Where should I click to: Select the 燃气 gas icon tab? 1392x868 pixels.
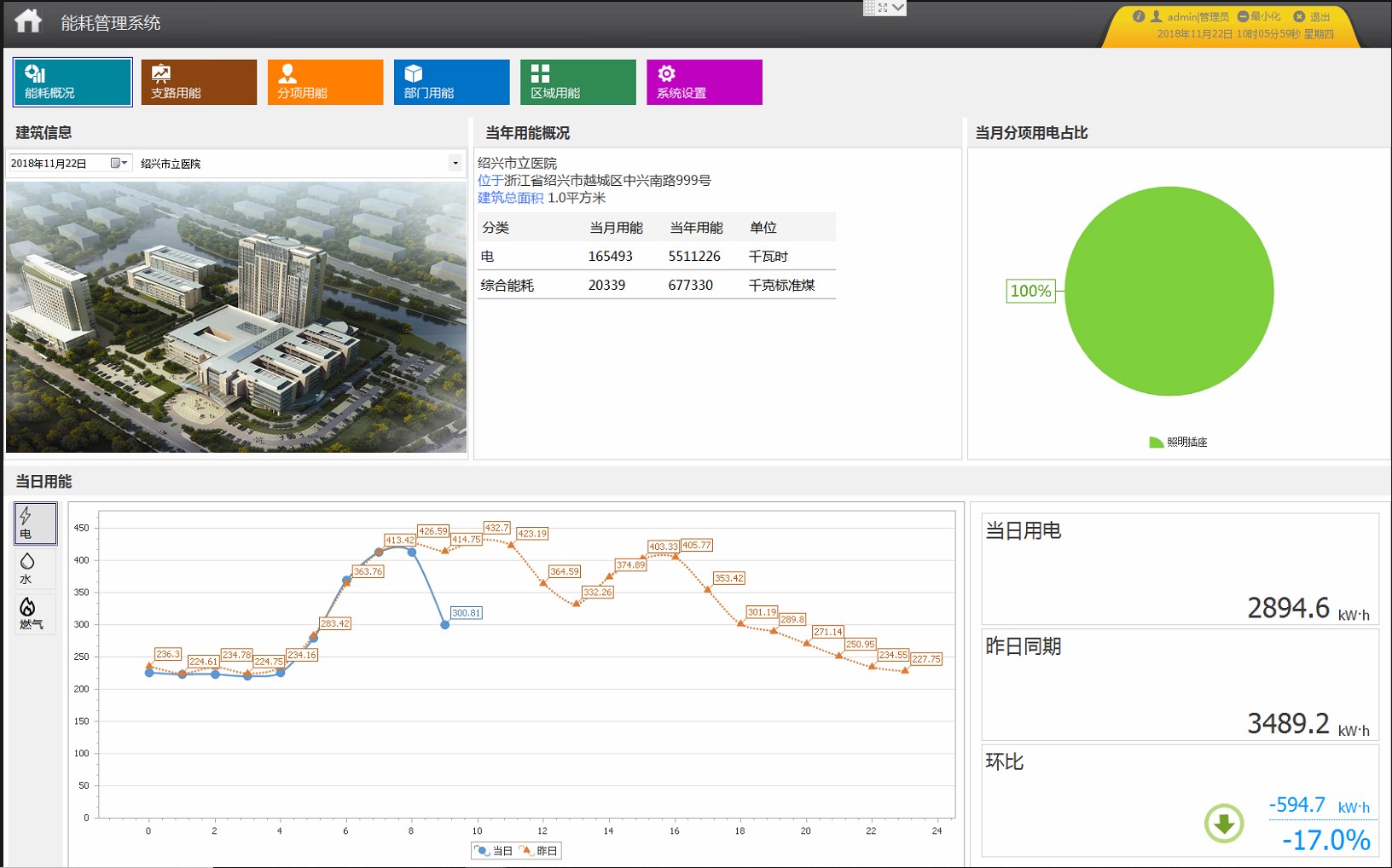click(35, 614)
